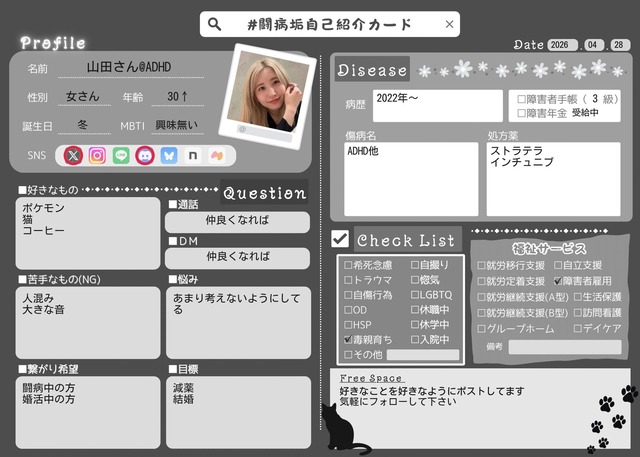Toggle the グループホーム checkbox
This screenshot has height=457, width=640.
tap(481, 329)
